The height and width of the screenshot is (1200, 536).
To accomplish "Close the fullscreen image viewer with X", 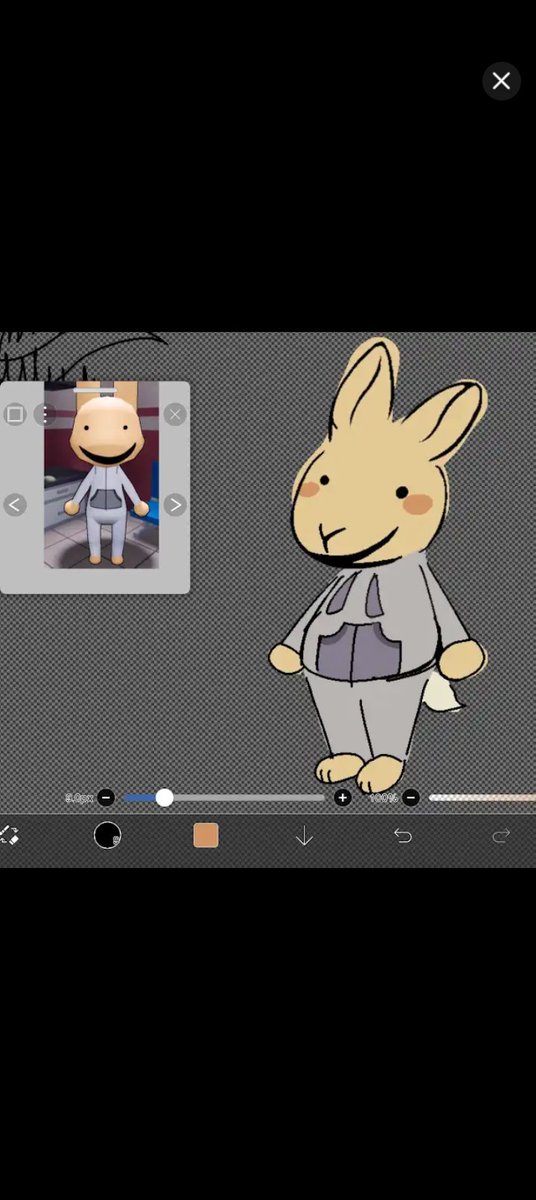I will coord(501,81).
